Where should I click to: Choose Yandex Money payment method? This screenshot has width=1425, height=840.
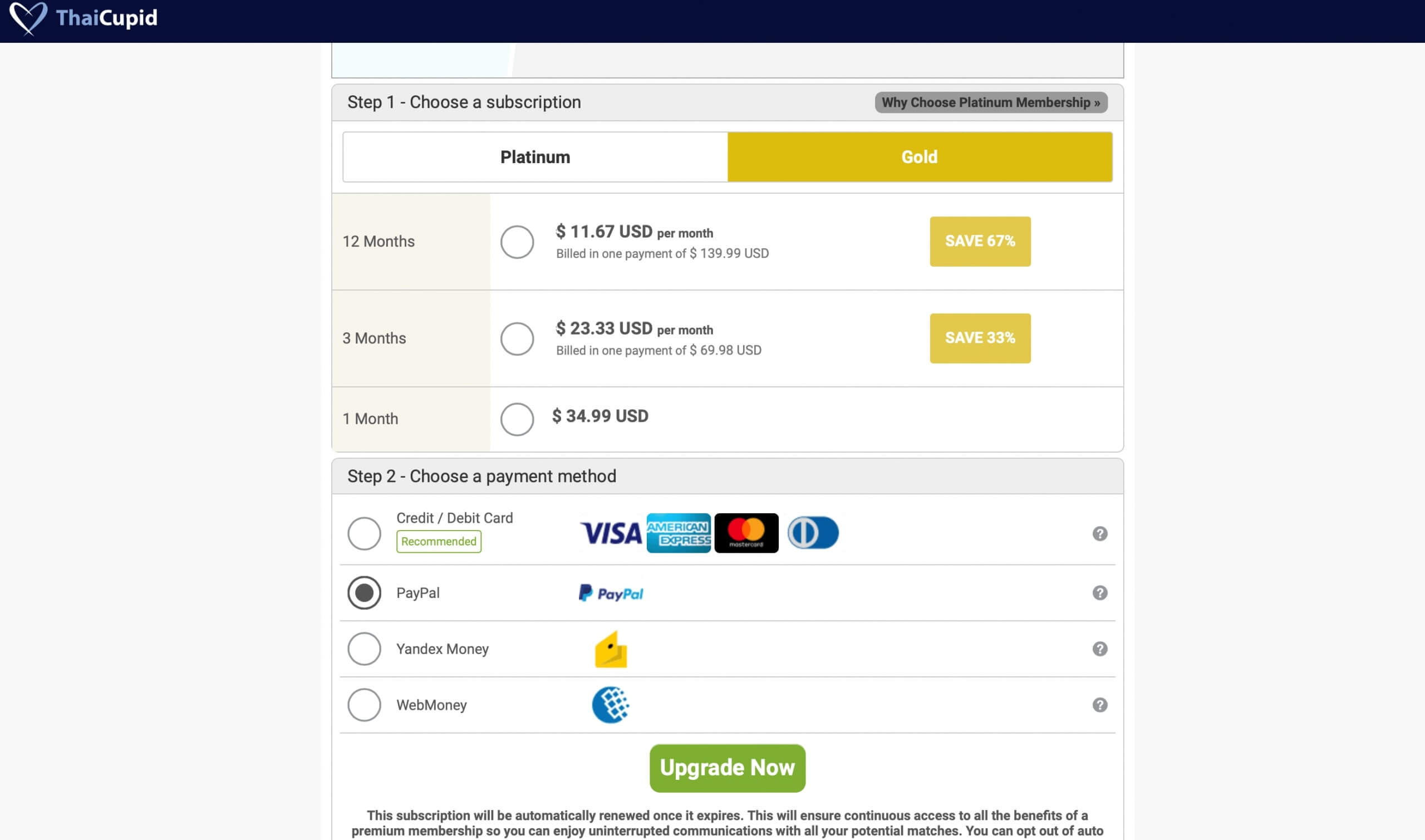(x=365, y=649)
